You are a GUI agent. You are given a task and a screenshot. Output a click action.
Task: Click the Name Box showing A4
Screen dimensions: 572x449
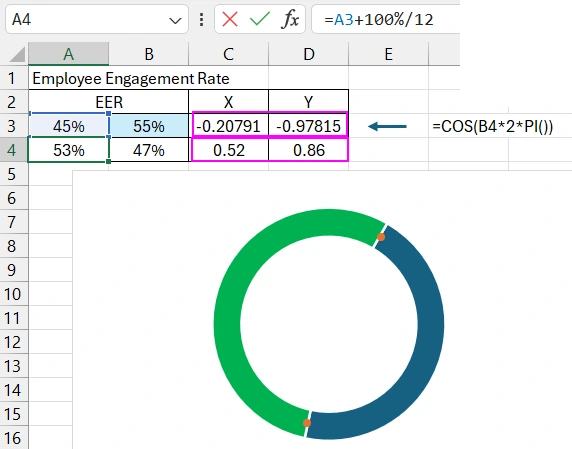click(x=97, y=19)
